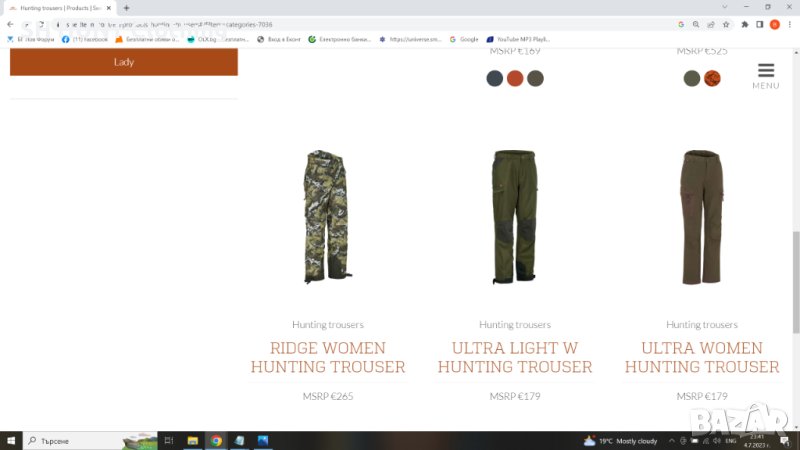
Task: Select the Lady category filter
Action: point(123,62)
